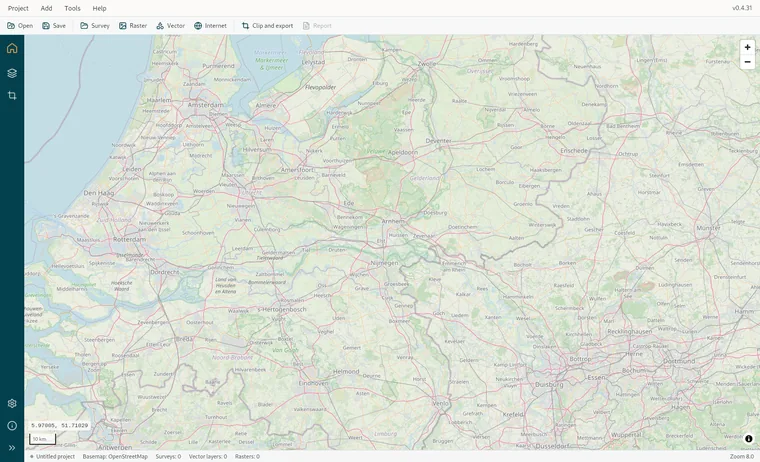Open the info icon in sidebar

[x=12, y=426]
